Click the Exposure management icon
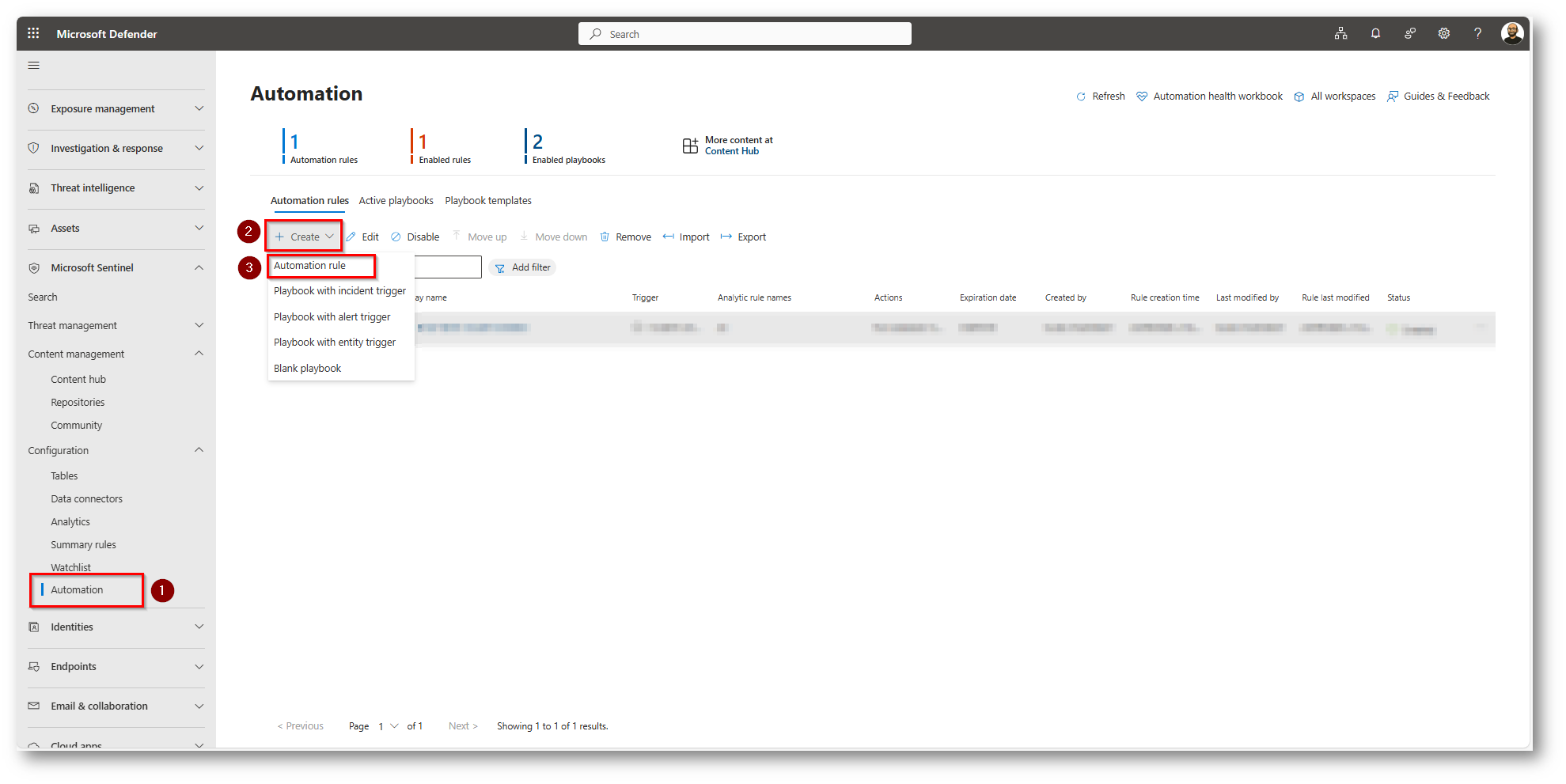 pyautogui.click(x=34, y=108)
